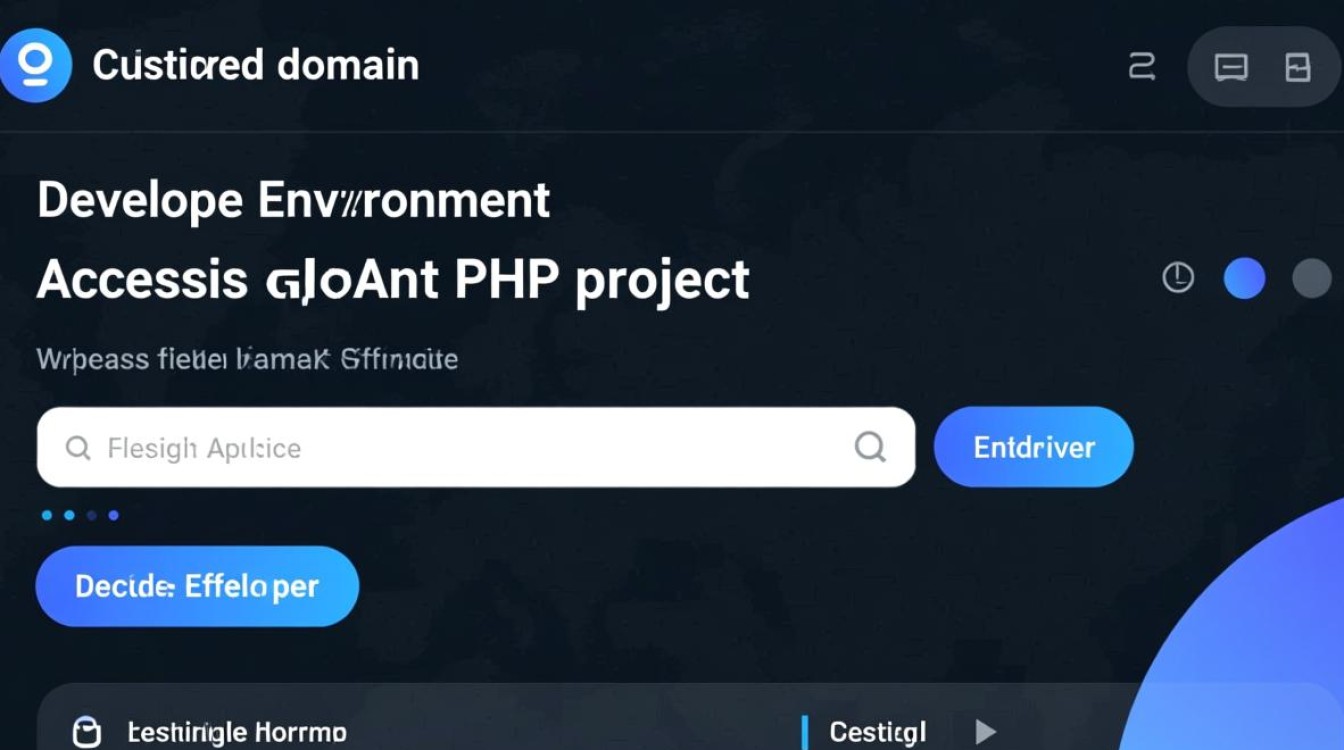Screen dimensions: 1344x750
Task: Click the search icon at the field's right end
Action: pyautogui.click(x=869, y=448)
